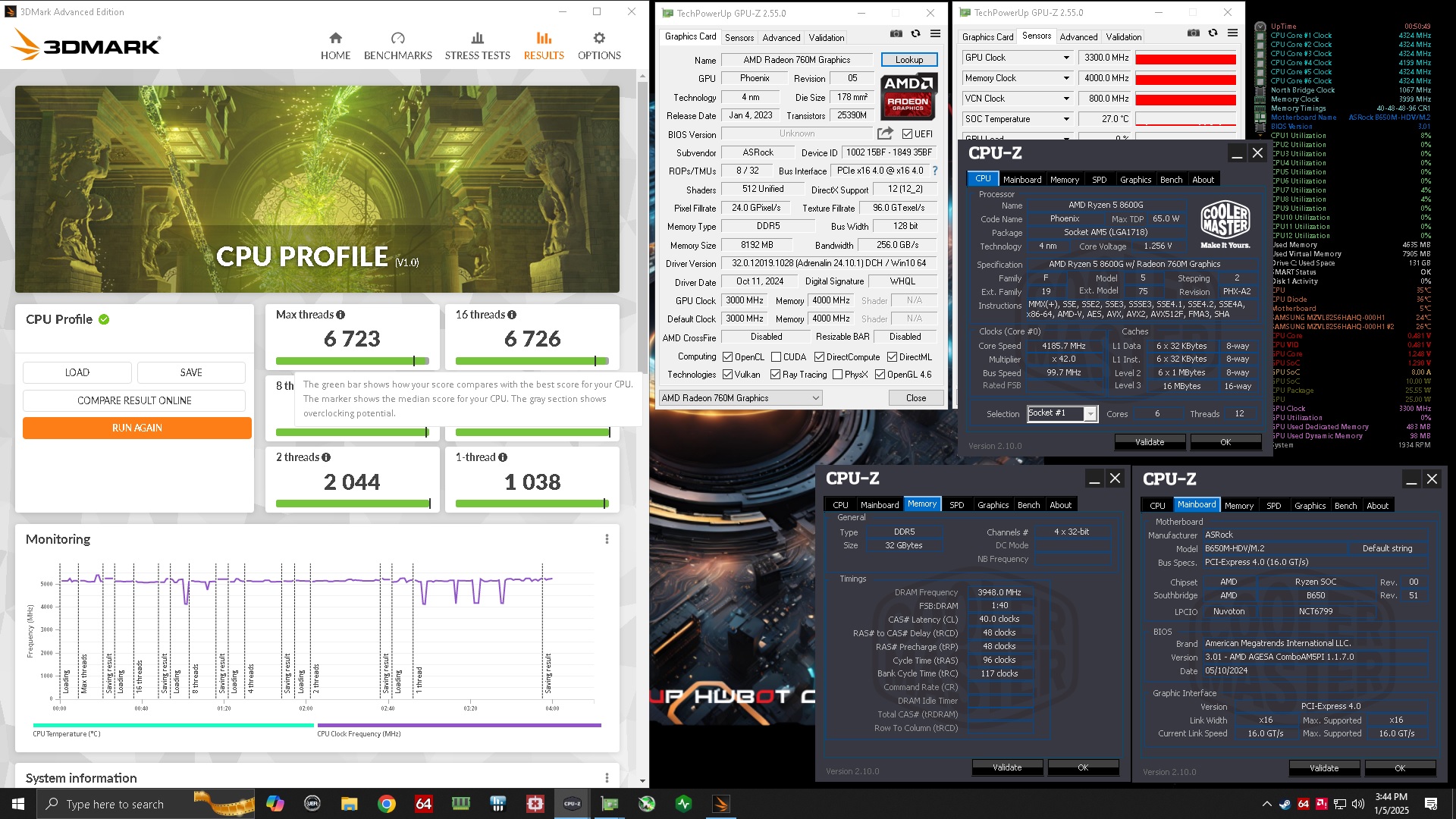This screenshot has width=1456, height=819.
Task: Click info icon beside 16 threads
Action: click(512, 315)
